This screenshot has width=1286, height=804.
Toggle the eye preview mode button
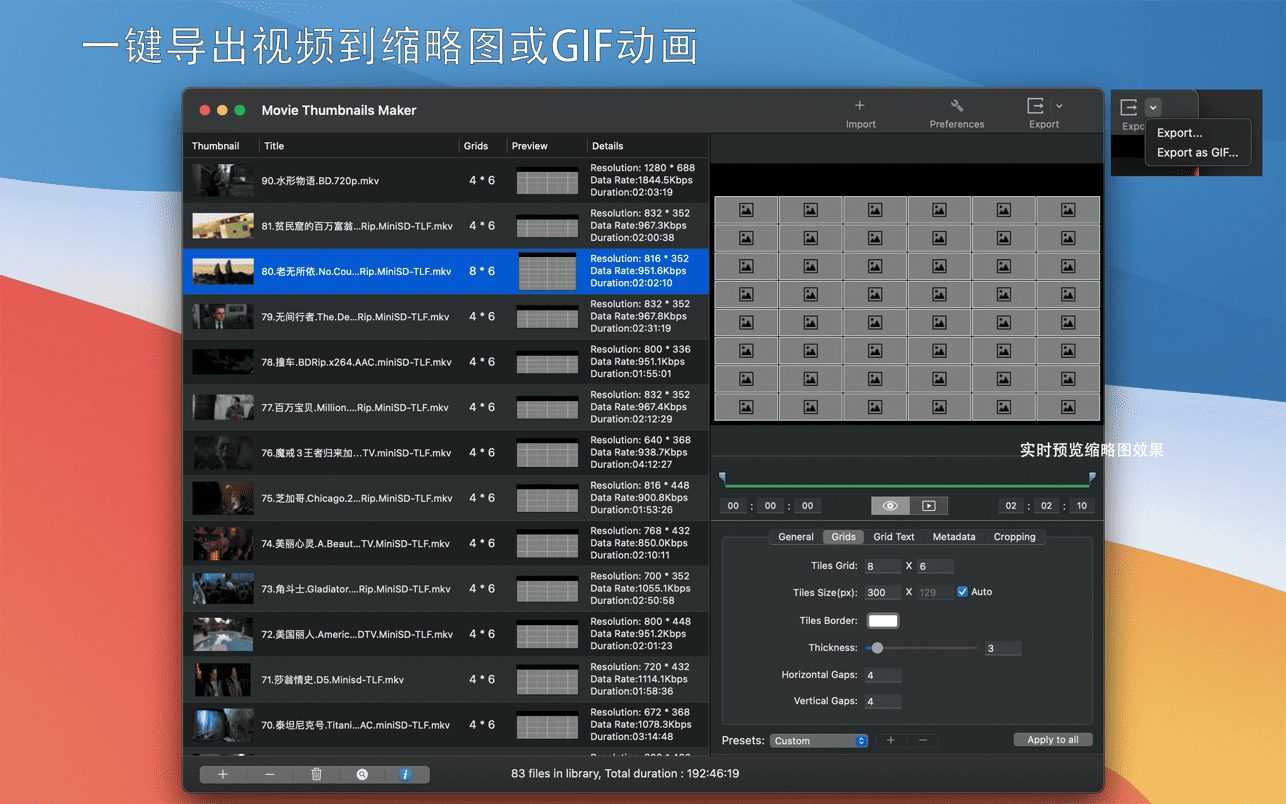pos(890,506)
